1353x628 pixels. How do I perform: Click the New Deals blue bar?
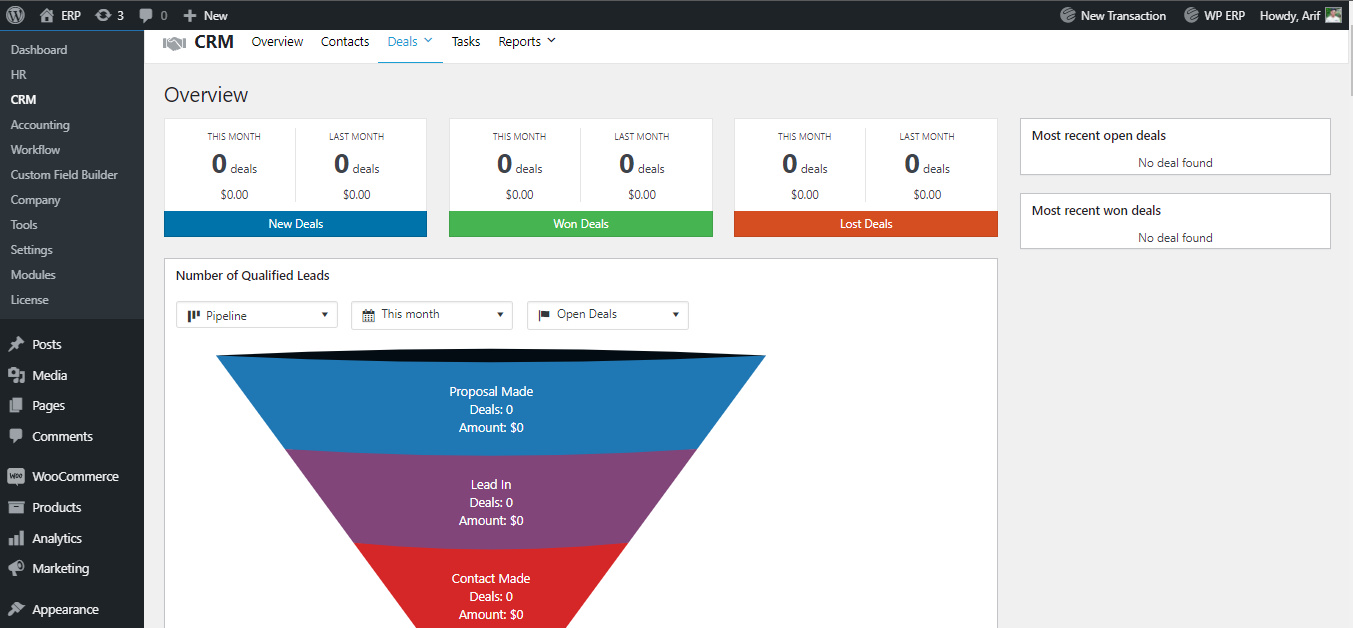tap(295, 224)
